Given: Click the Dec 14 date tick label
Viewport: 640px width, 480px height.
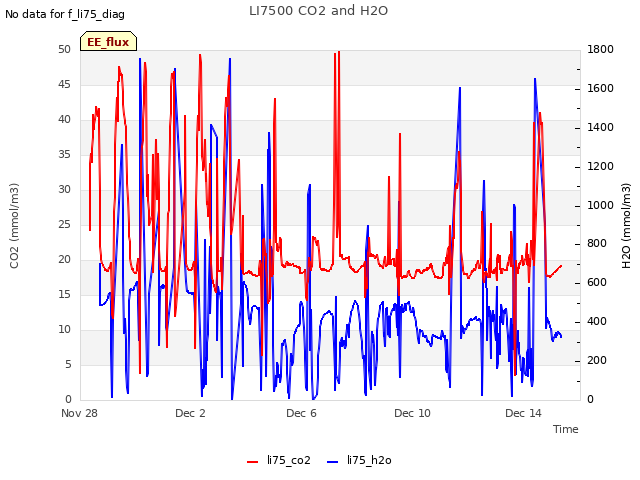Looking at the screenshot, I should (x=523, y=413).
